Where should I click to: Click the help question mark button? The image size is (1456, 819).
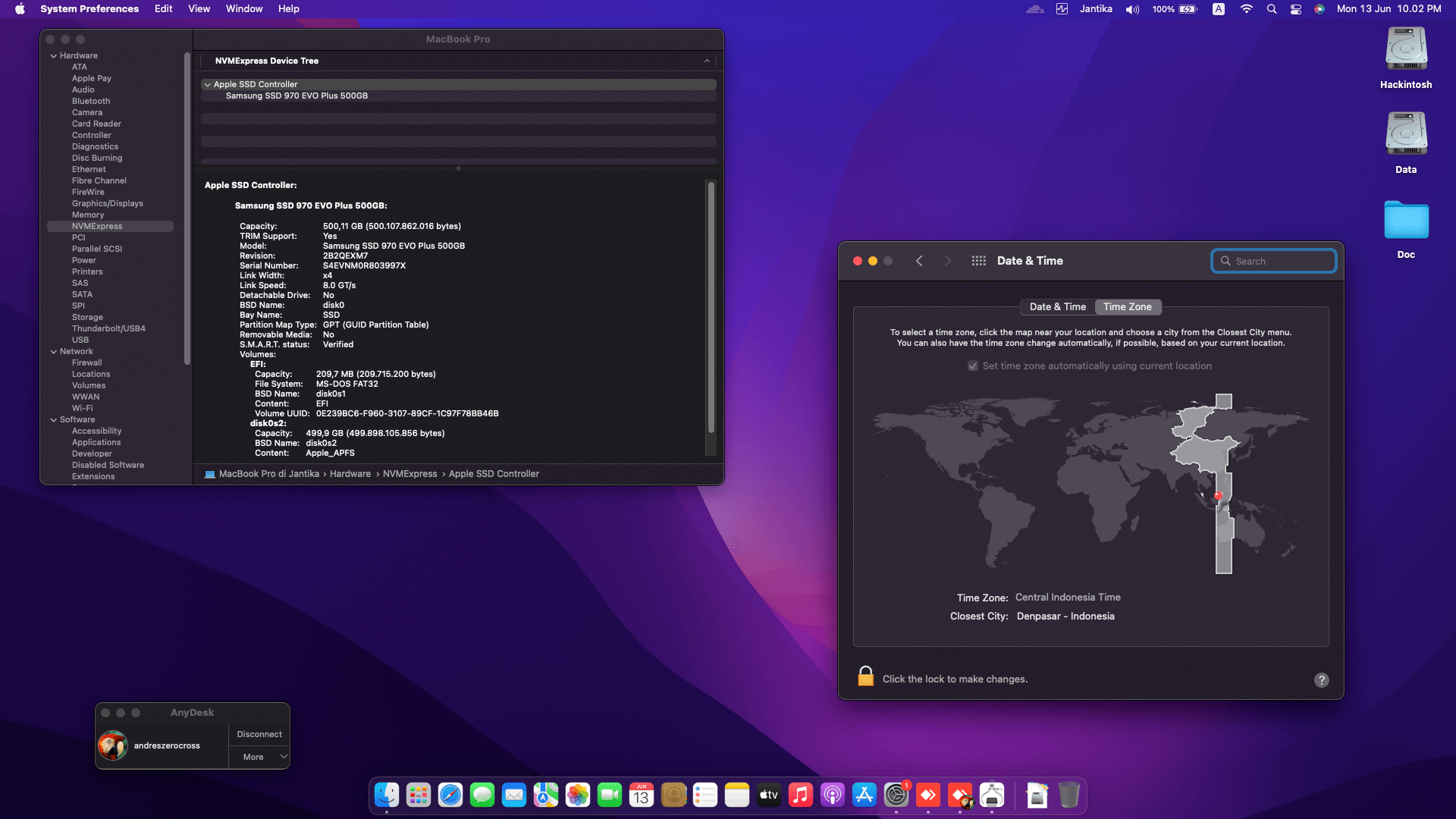1321,680
